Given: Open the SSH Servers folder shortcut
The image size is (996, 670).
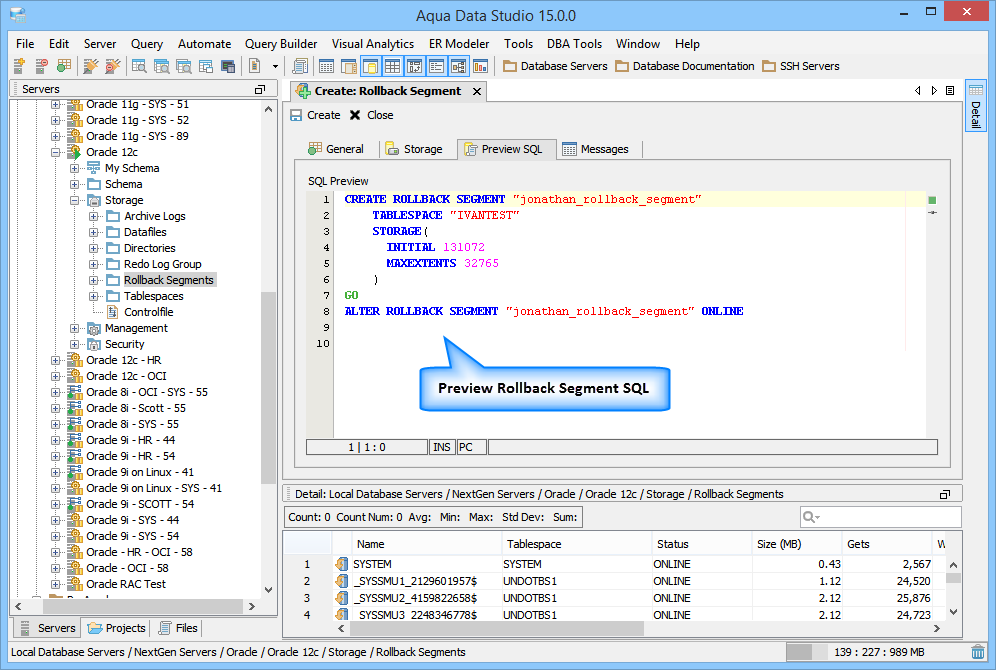Looking at the screenshot, I should [800, 66].
